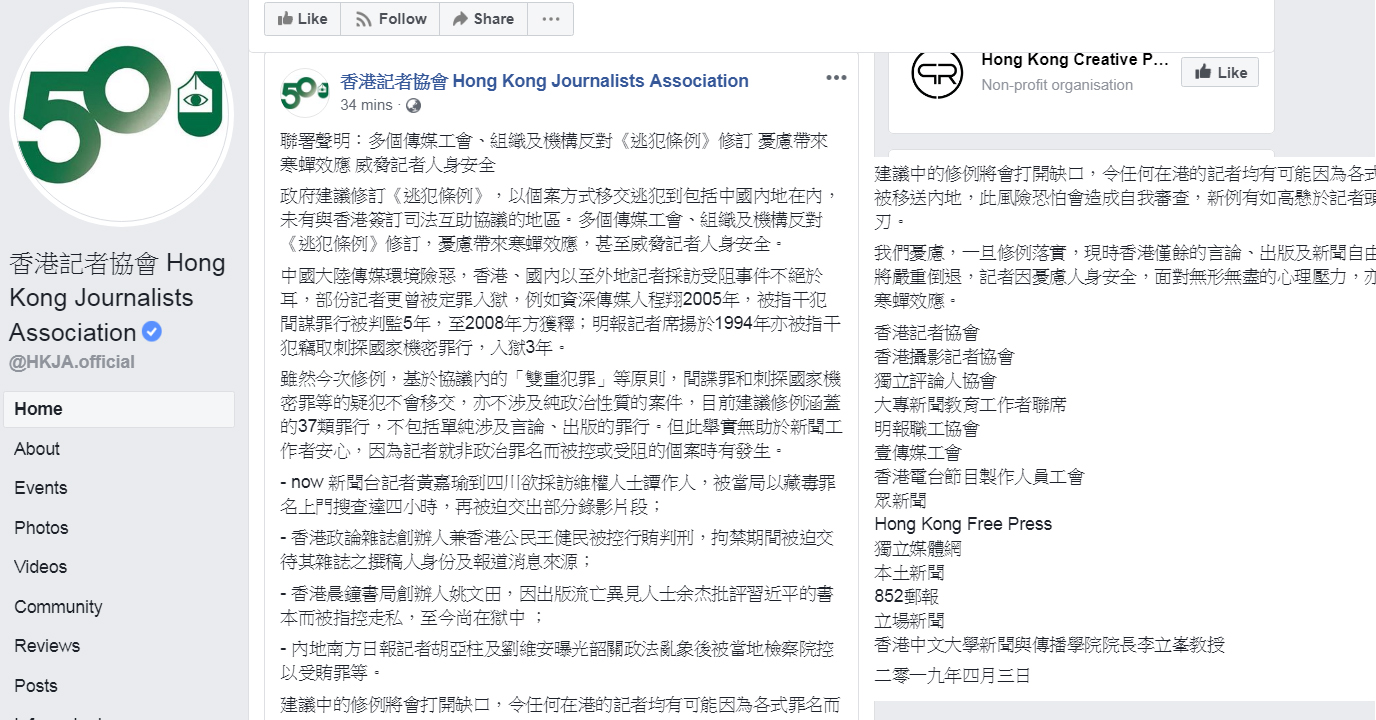Click the Follow page button
This screenshot has width=1376, height=720.
[x=391, y=19]
